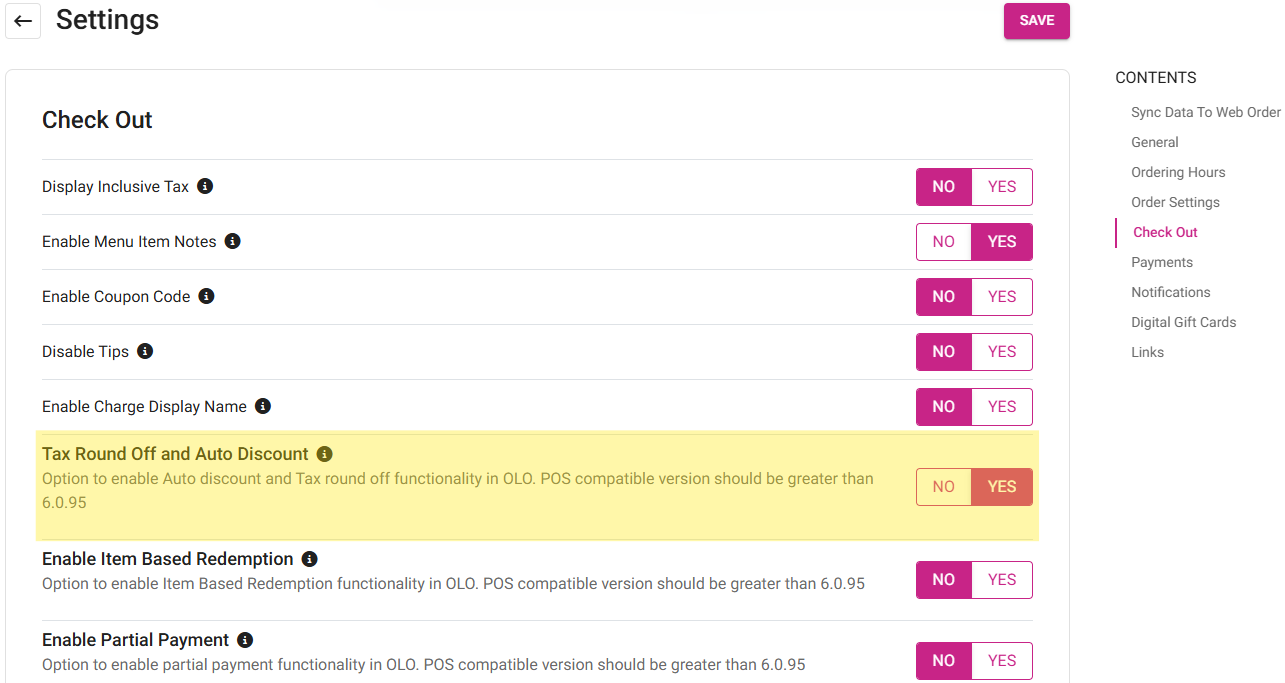Click info icon beside Enable Charge Display Name
This screenshot has width=1285, height=683.
(263, 406)
